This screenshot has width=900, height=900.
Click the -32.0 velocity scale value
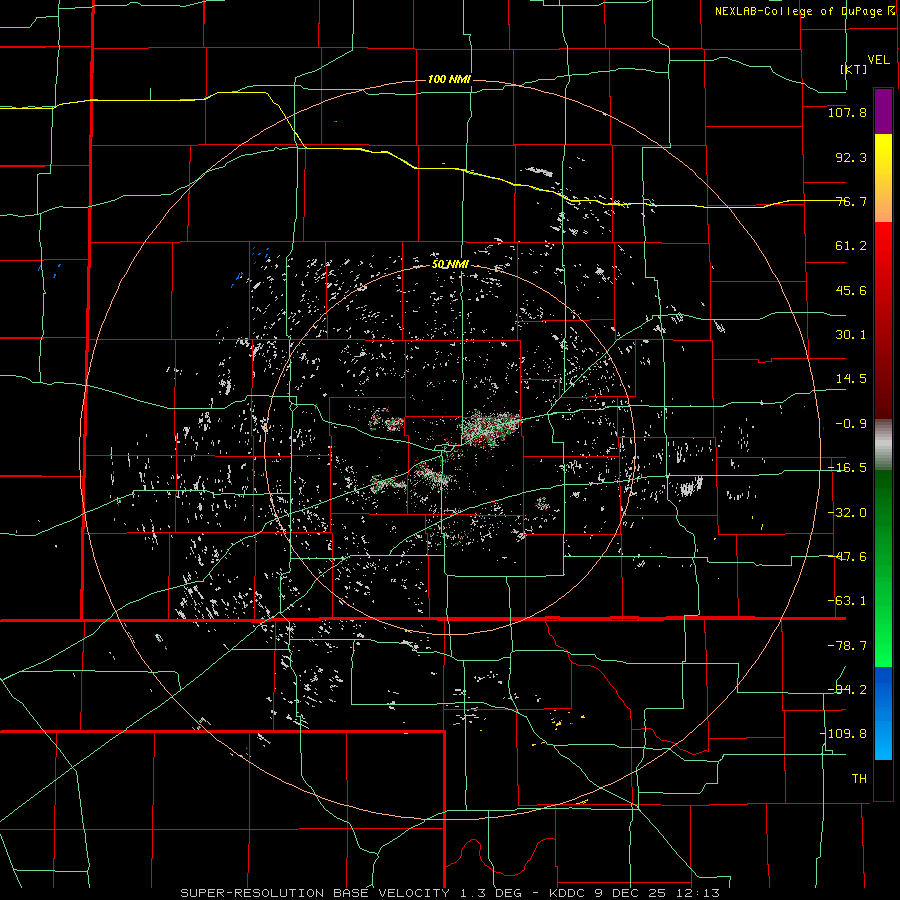(x=847, y=513)
